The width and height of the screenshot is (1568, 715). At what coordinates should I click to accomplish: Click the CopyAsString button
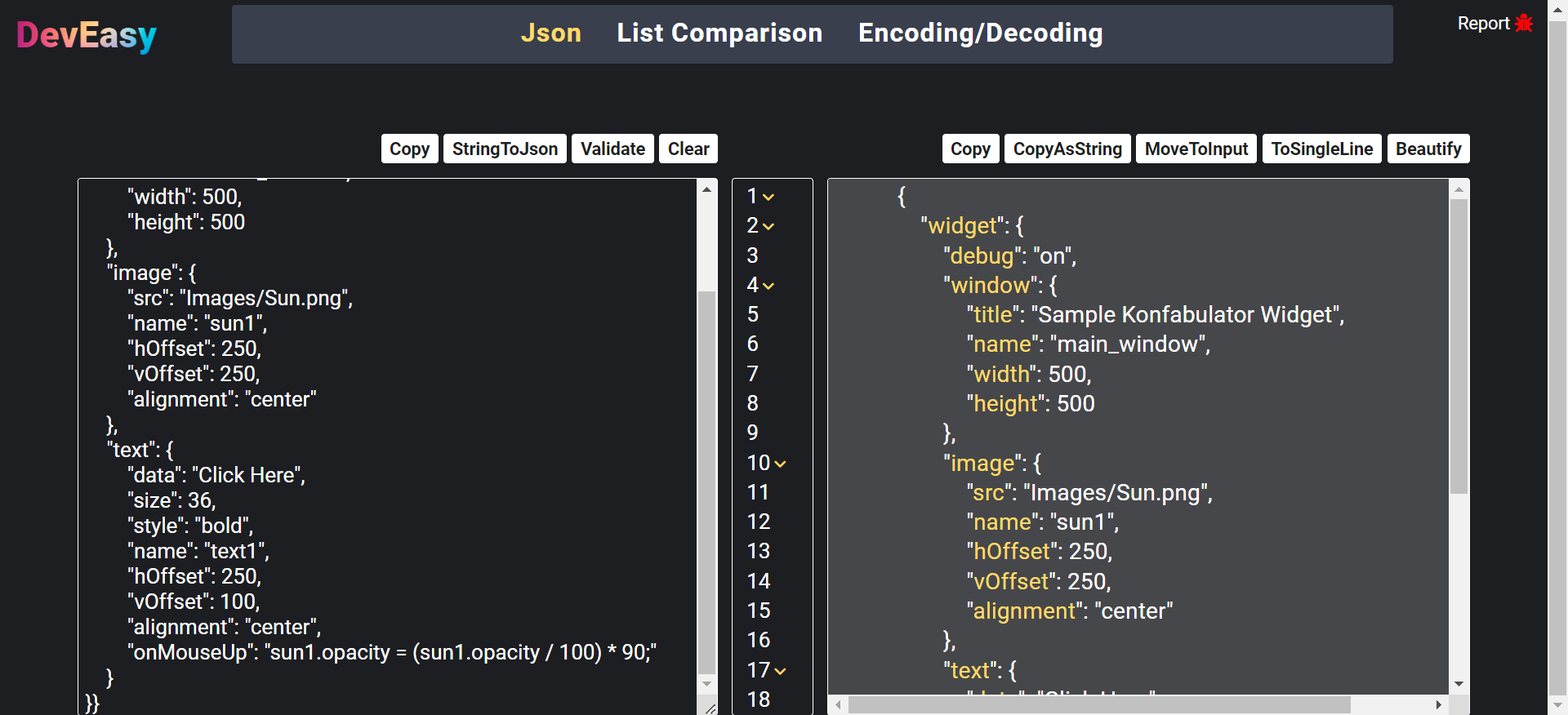tap(1067, 149)
